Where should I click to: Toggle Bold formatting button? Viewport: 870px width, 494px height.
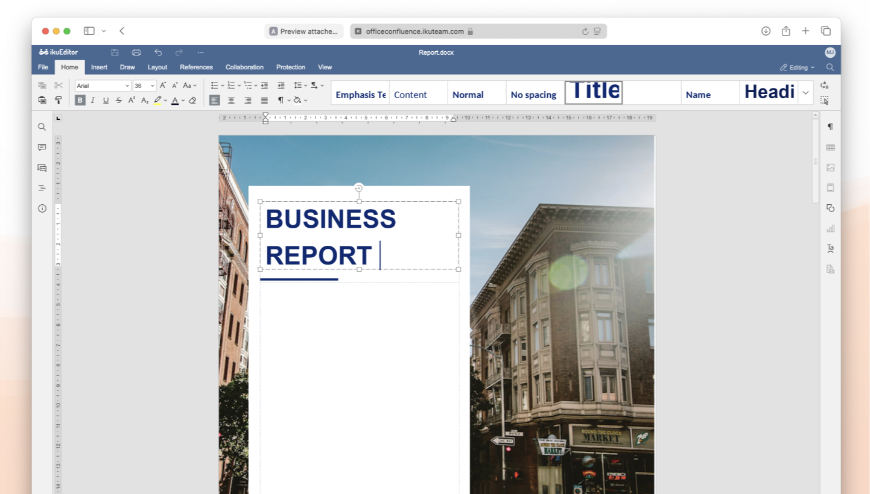coord(80,100)
